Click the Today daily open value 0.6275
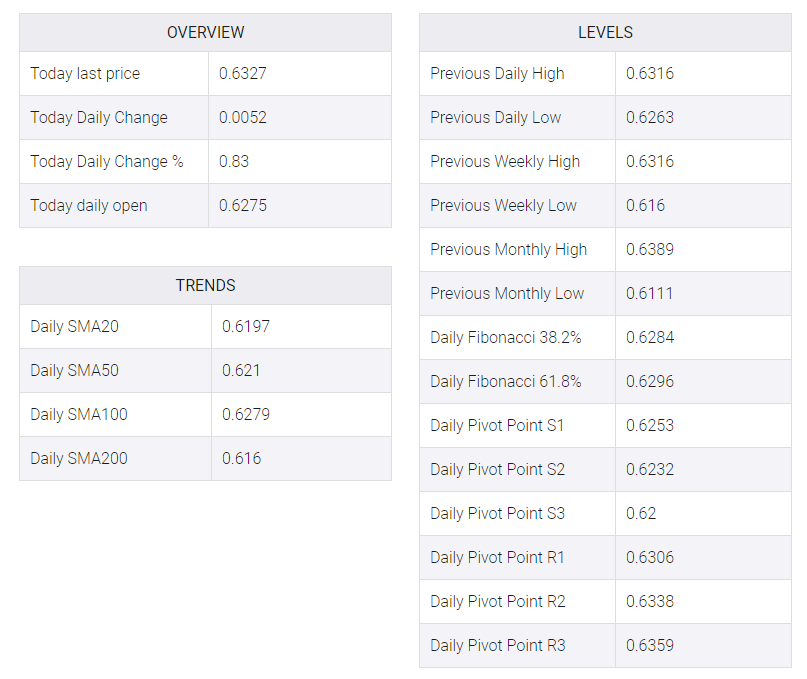Image resolution: width=807 pixels, height=679 pixels. [243, 205]
